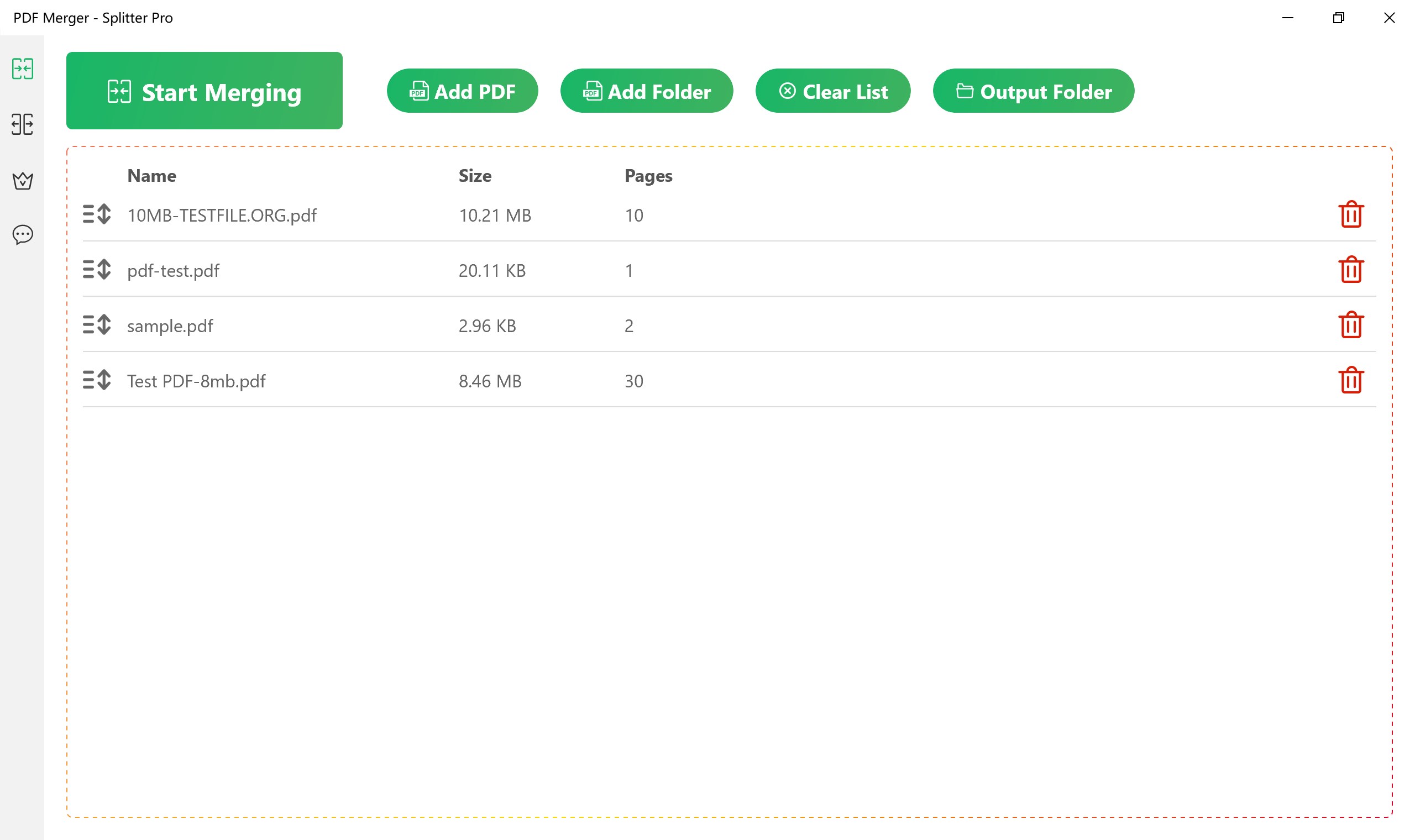The width and height of the screenshot is (1415, 840).
Task: Open the feedback chat bubble icon
Action: 23,234
